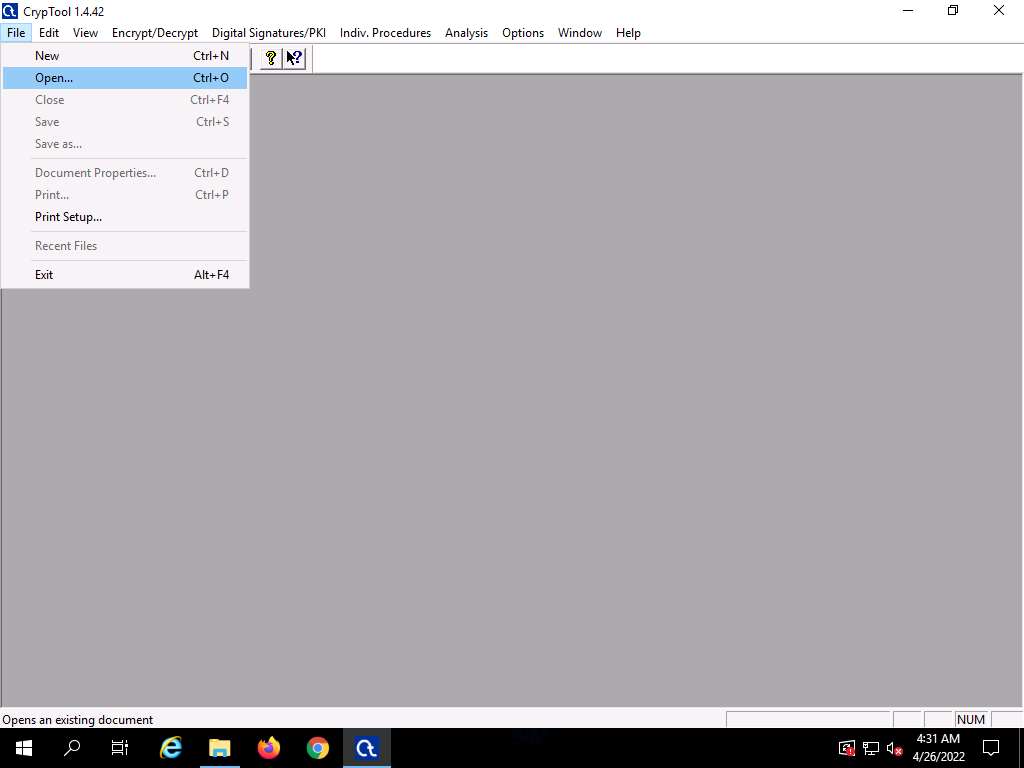Viewport: 1024px width, 768px height.
Task: Open File Explorer from the taskbar
Action: click(x=220, y=748)
